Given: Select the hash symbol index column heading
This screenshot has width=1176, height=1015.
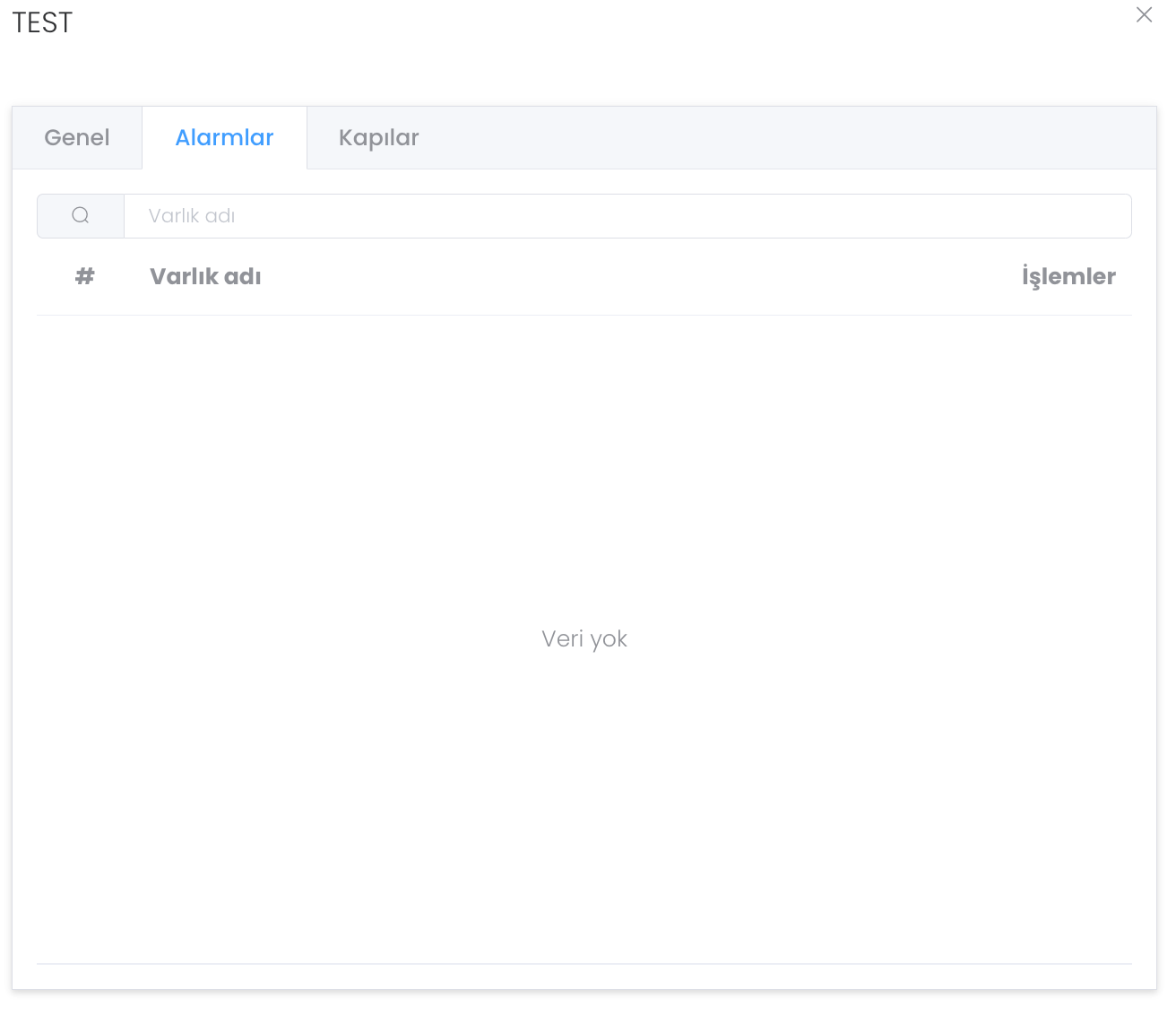Looking at the screenshot, I should [x=85, y=276].
